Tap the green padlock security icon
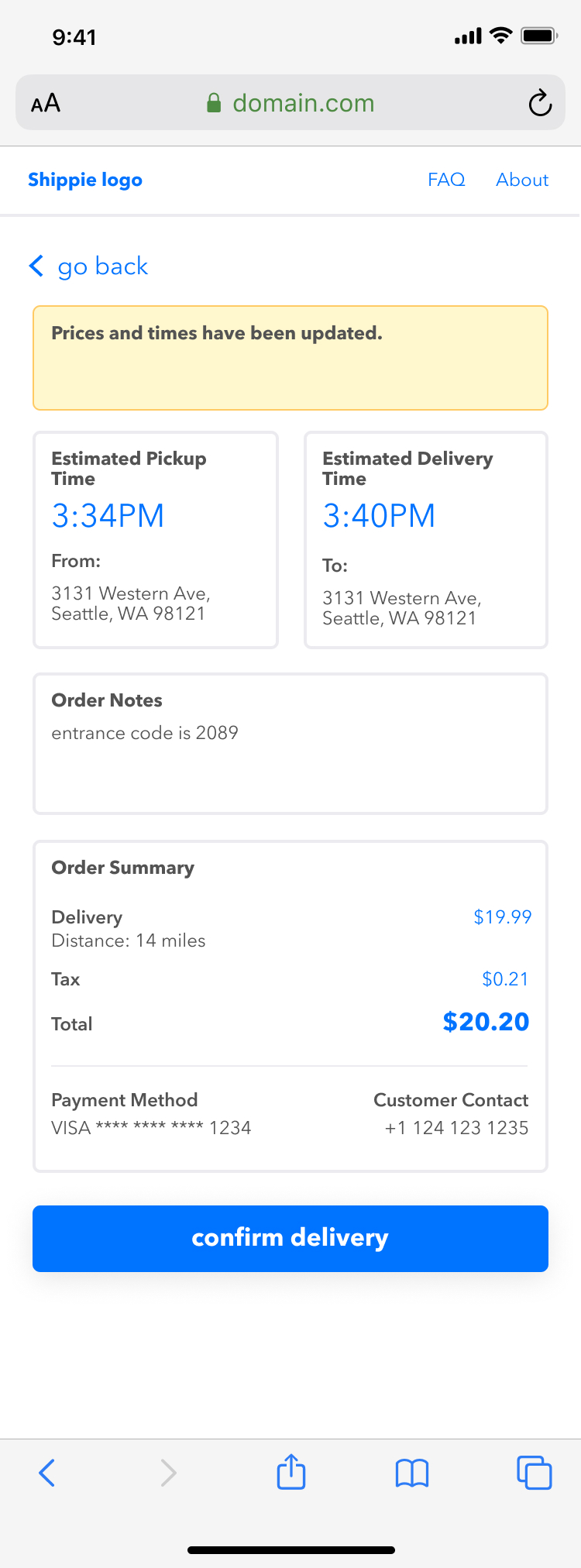 click(x=214, y=103)
